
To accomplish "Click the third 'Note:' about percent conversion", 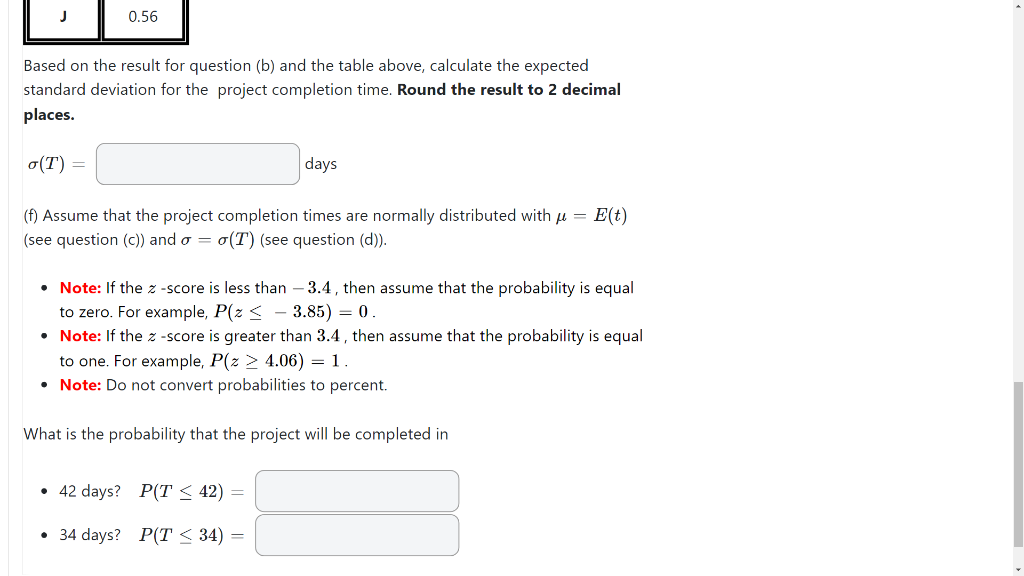I will (x=80, y=384).
